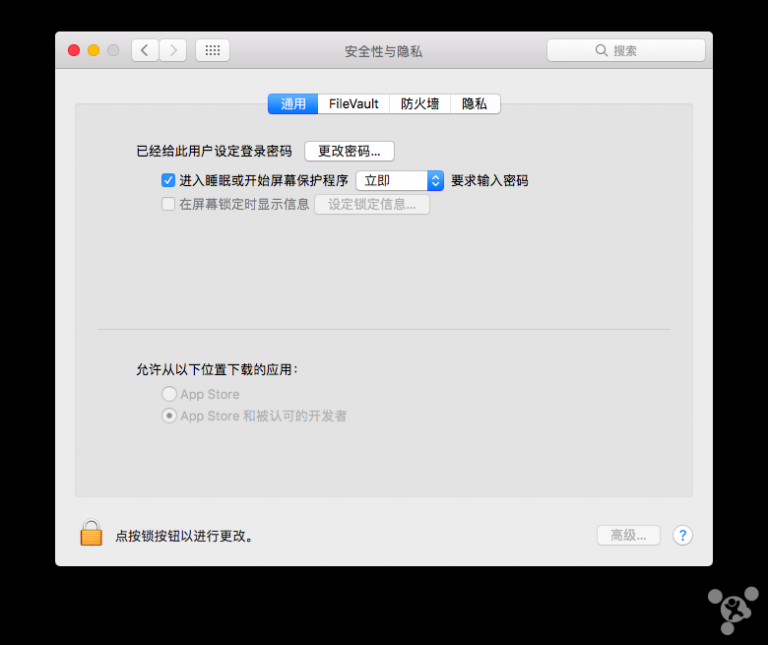Screen dimensions: 768x645
Task: Click the 更改密码... button
Action: coord(349,151)
